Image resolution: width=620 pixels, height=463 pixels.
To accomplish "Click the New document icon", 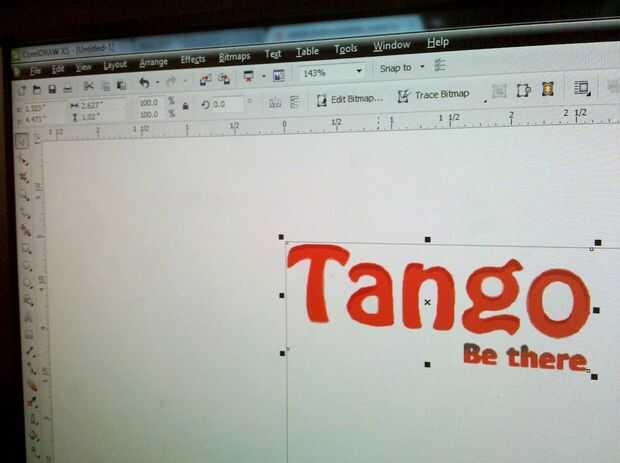I will point(22,91).
